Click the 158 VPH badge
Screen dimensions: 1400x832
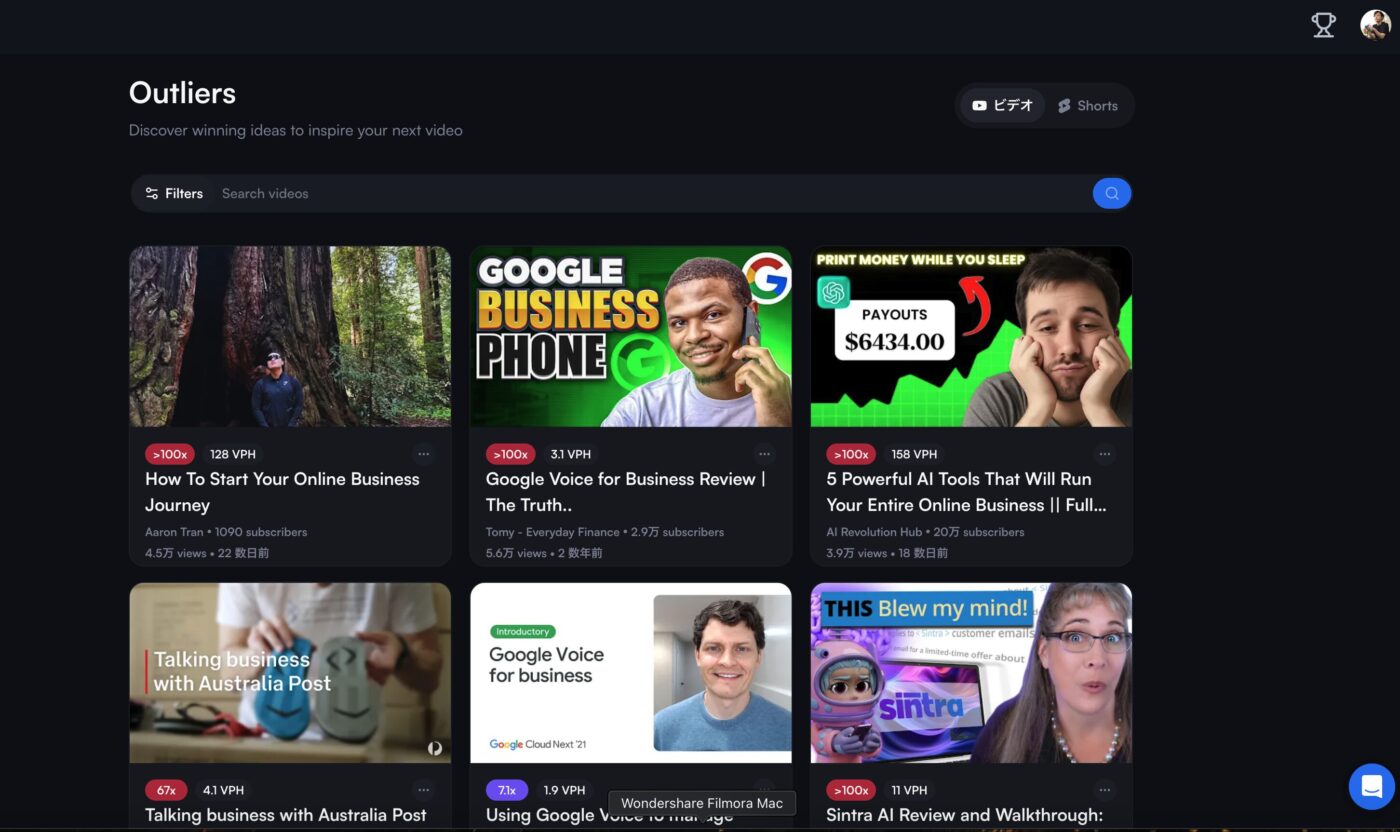click(914, 454)
